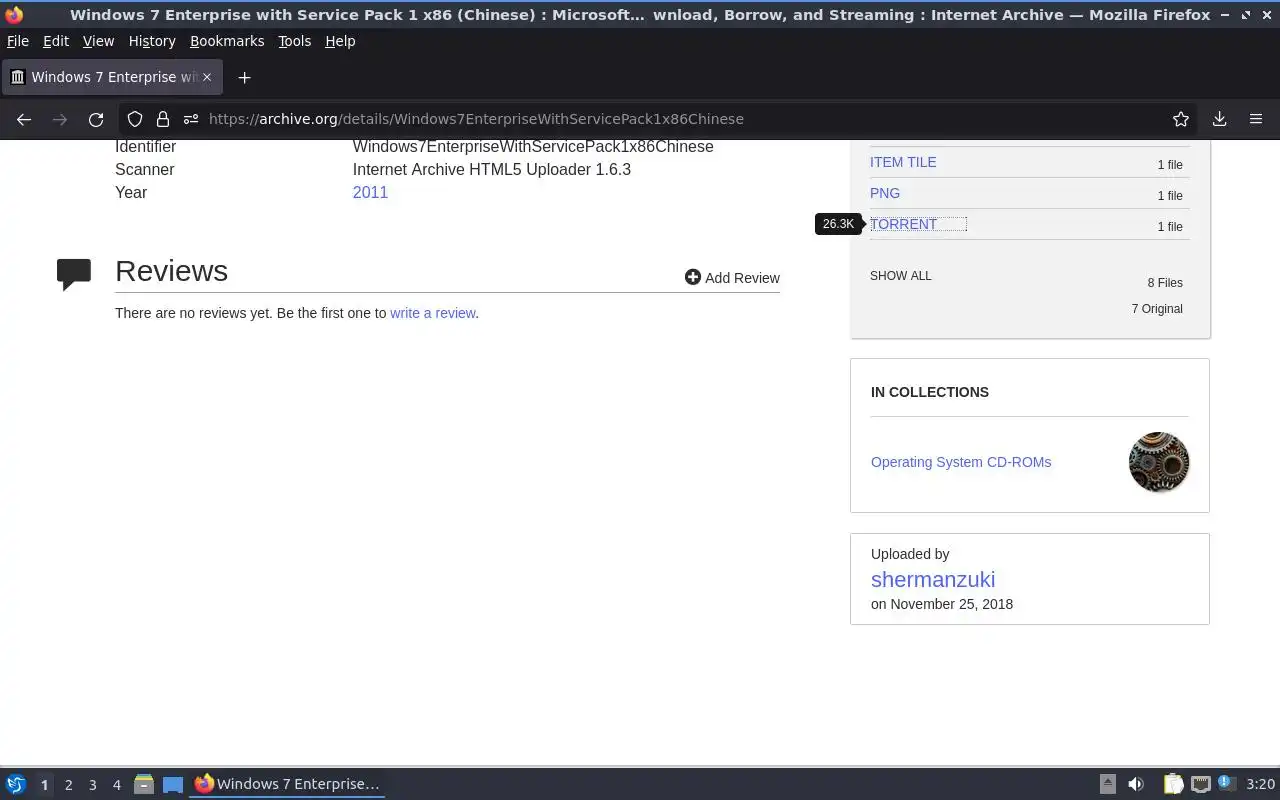The image size is (1280, 800).
Task: Click the upload date November 25, 2018
Action: coord(951,604)
